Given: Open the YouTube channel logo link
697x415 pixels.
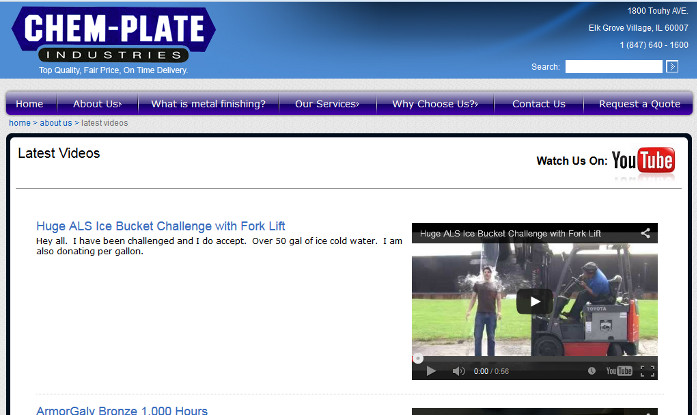Looking at the screenshot, I should click(x=643, y=160).
